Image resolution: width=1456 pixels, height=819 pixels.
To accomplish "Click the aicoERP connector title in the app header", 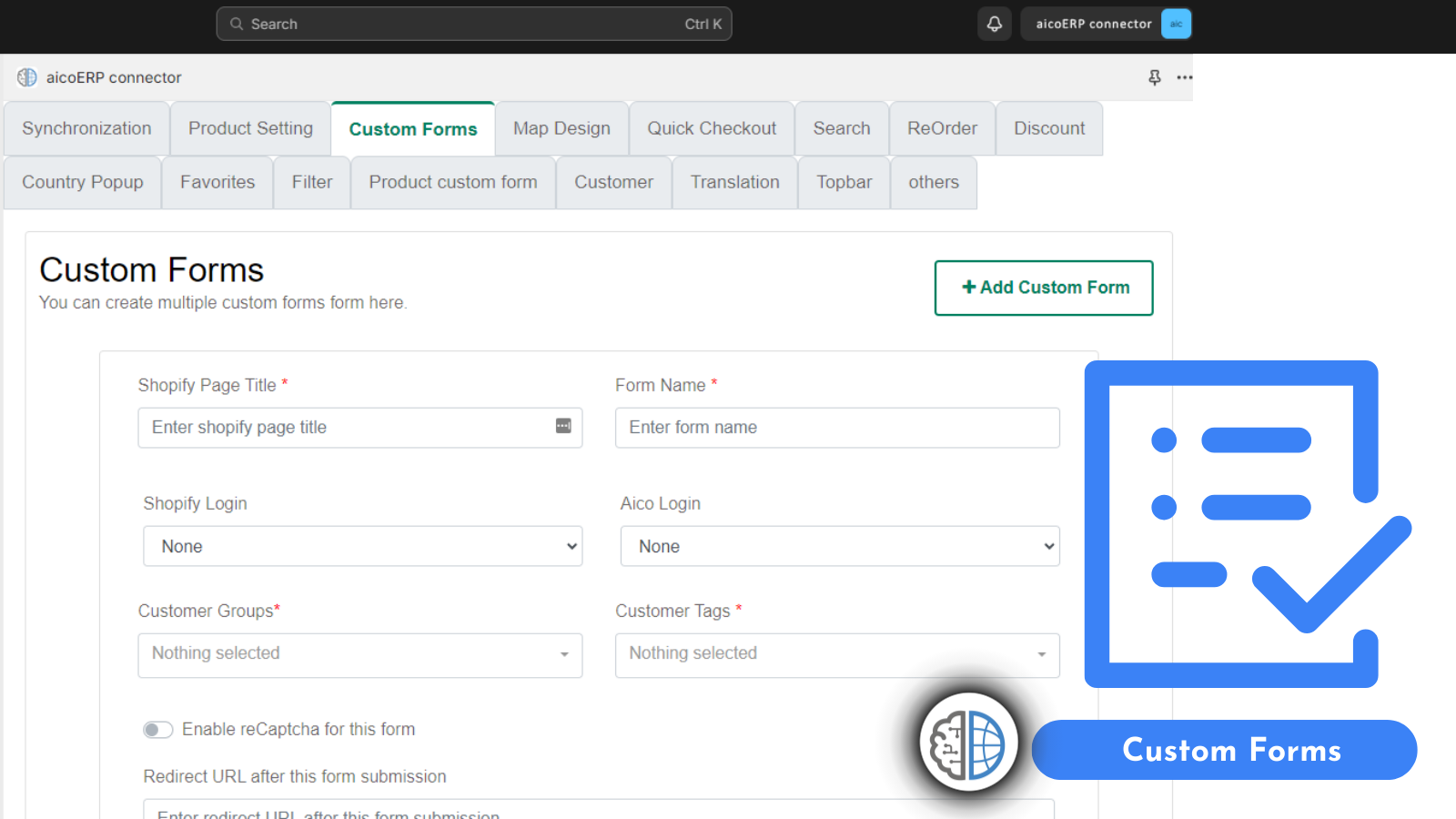I will (x=114, y=77).
